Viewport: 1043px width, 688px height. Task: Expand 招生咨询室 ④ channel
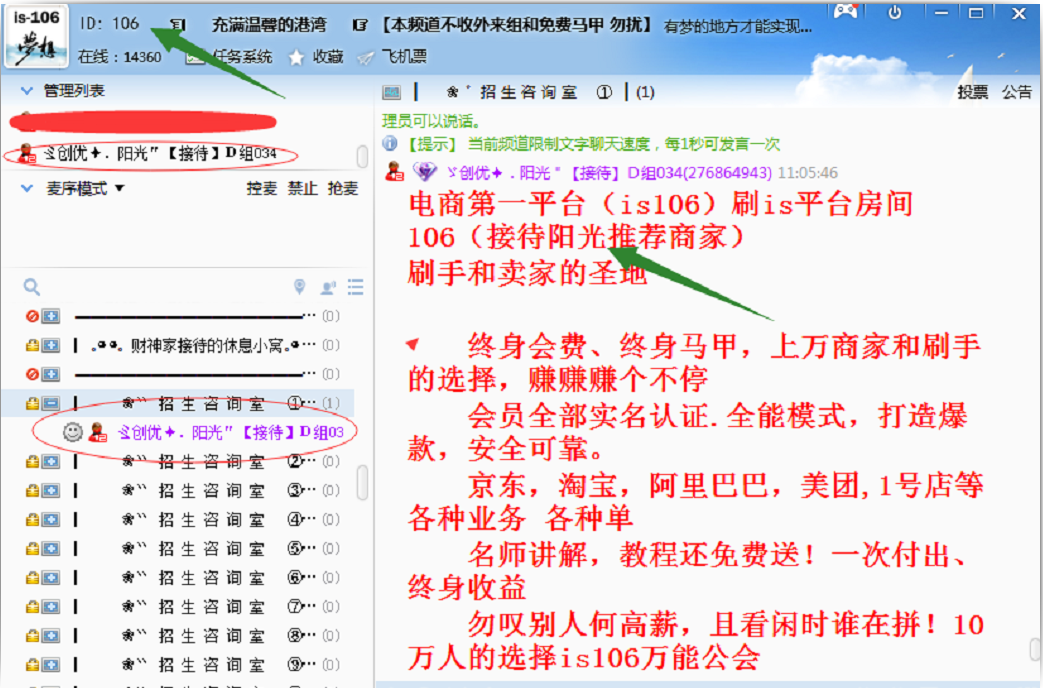point(51,520)
